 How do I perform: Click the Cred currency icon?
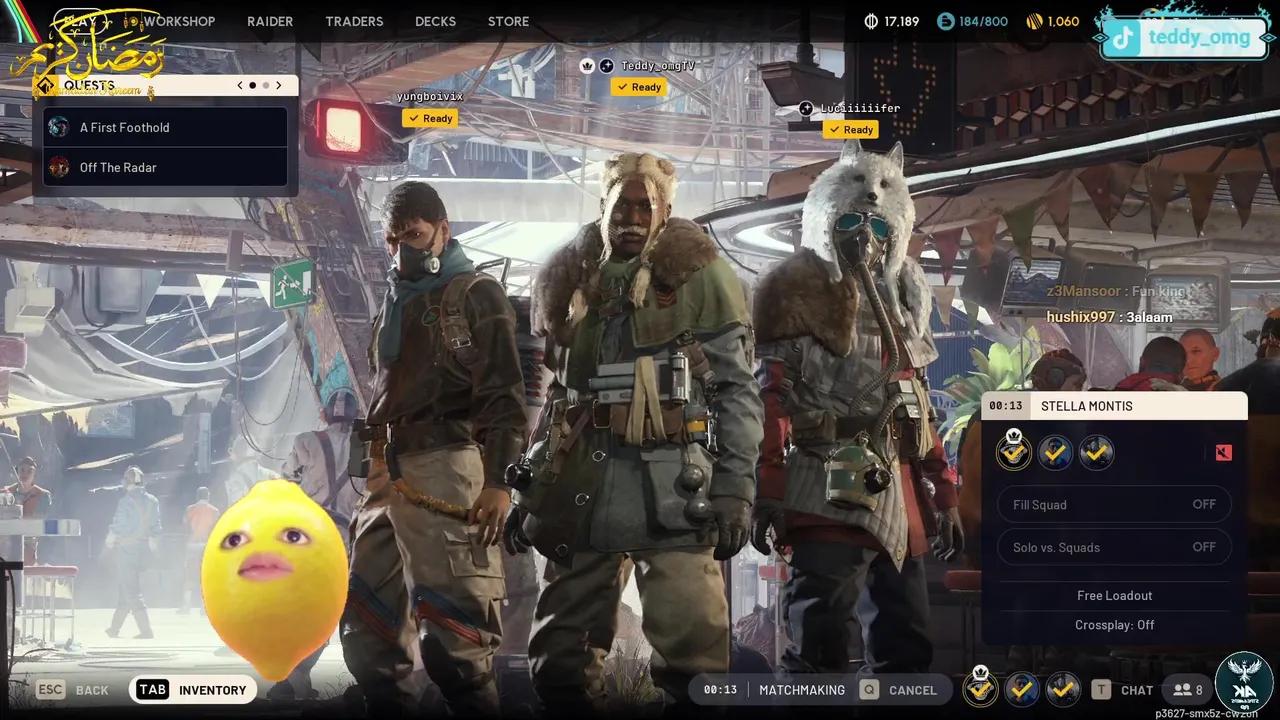coord(945,21)
